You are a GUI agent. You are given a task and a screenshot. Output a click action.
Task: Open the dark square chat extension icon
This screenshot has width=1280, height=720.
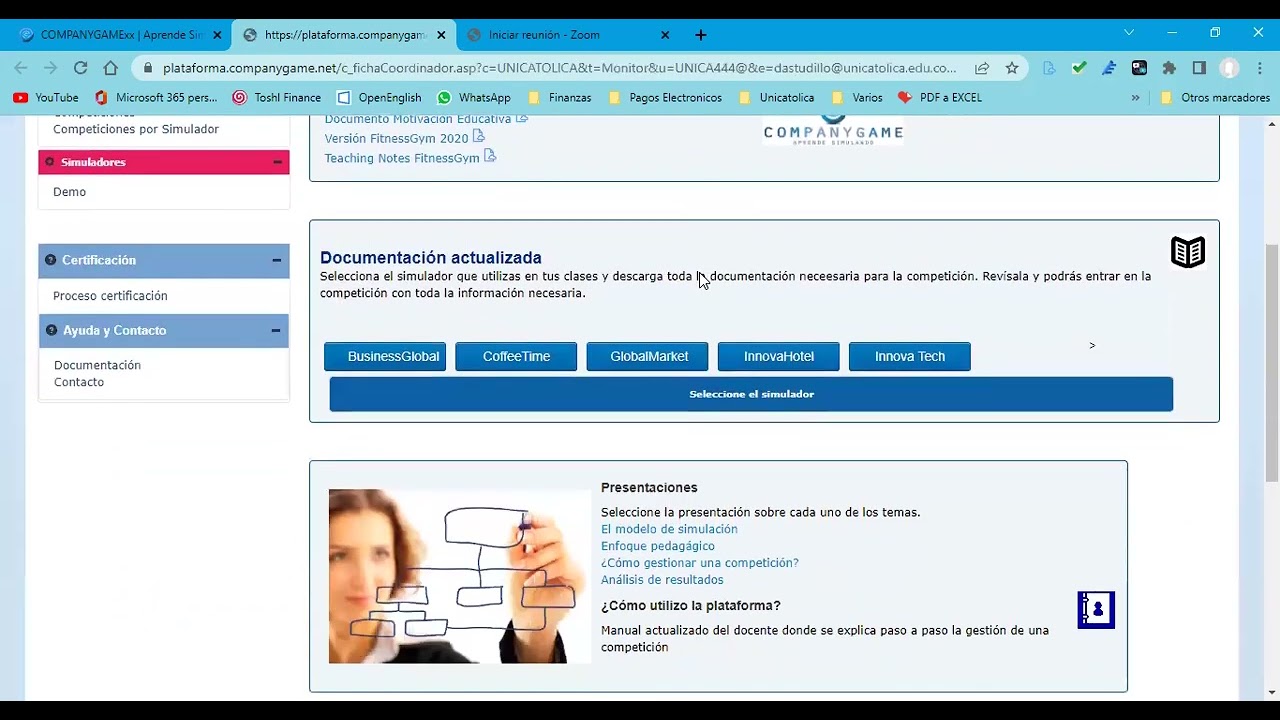(1139, 68)
